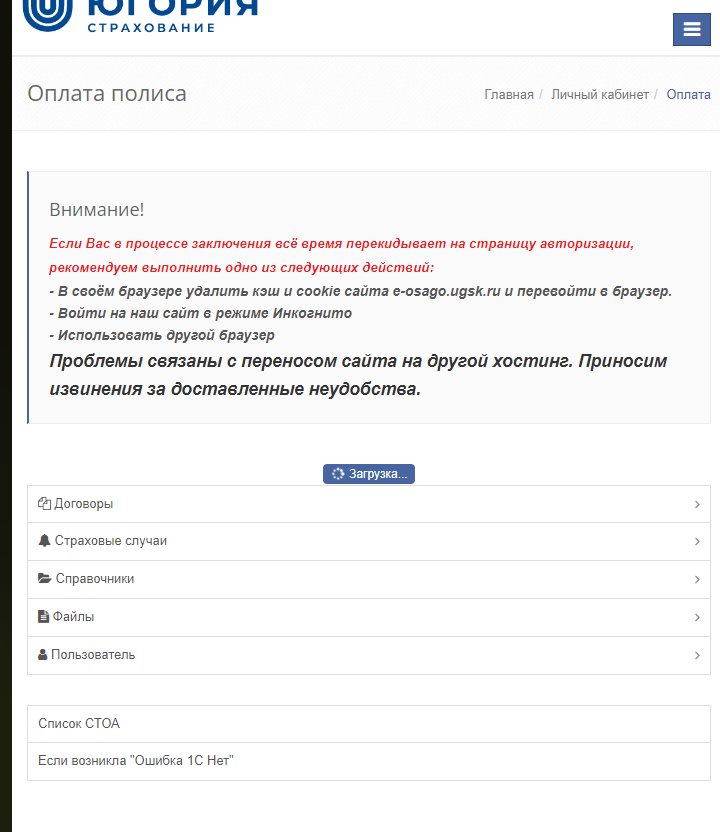Expand Справочники using its right chevron
Viewport: 720px width, 832px height.
tap(696, 580)
